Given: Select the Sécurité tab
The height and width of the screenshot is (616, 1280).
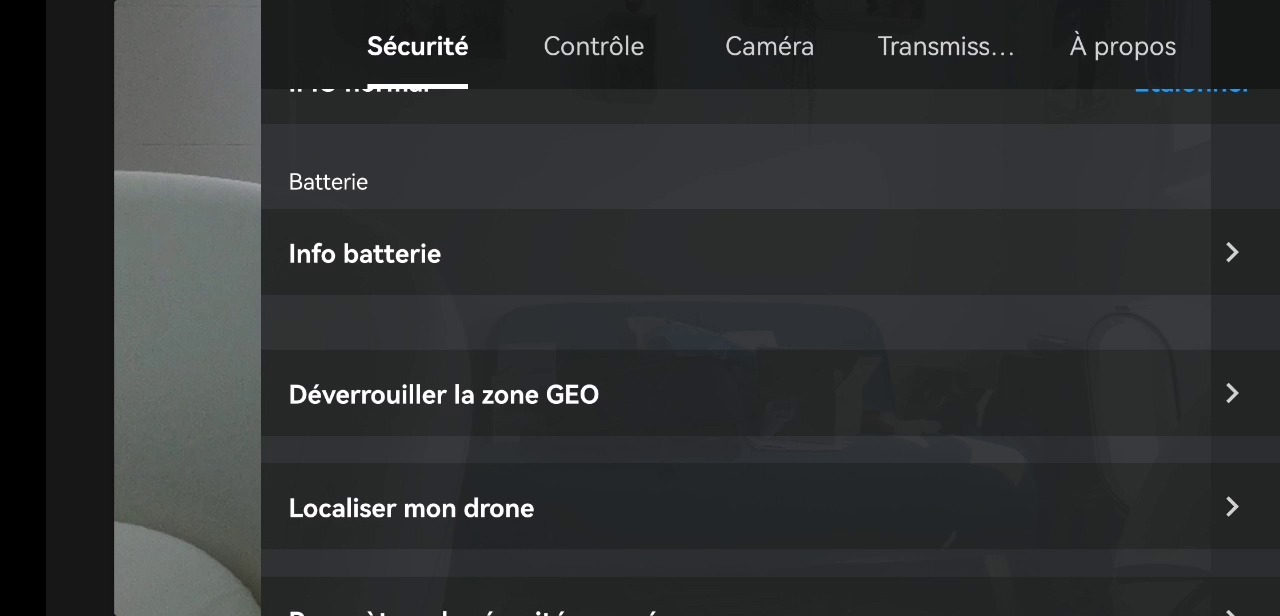Looking at the screenshot, I should pyautogui.click(x=417, y=46).
